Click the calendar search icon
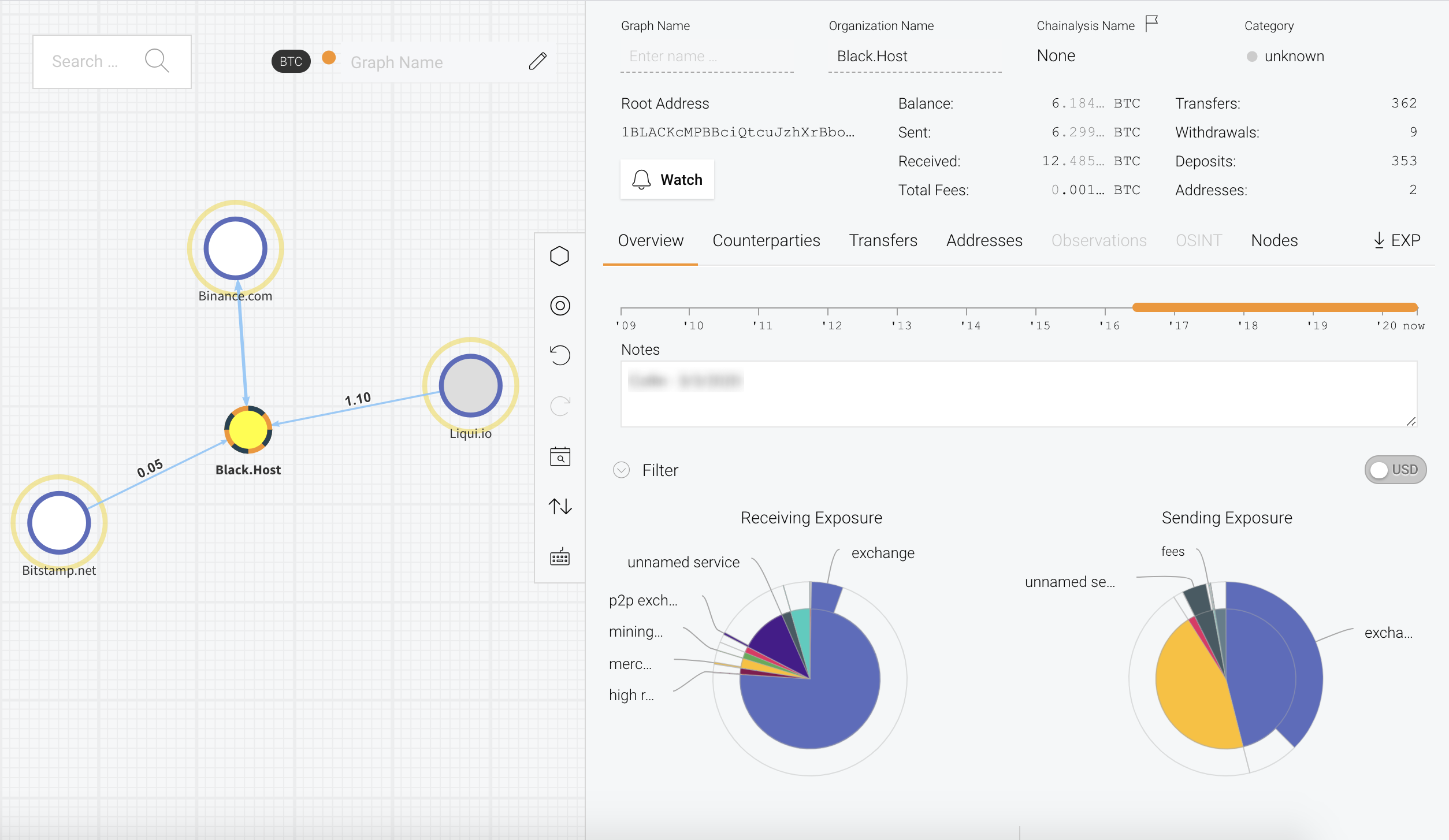Image resolution: width=1449 pixels, height=840 pixels. pos(559,456)
